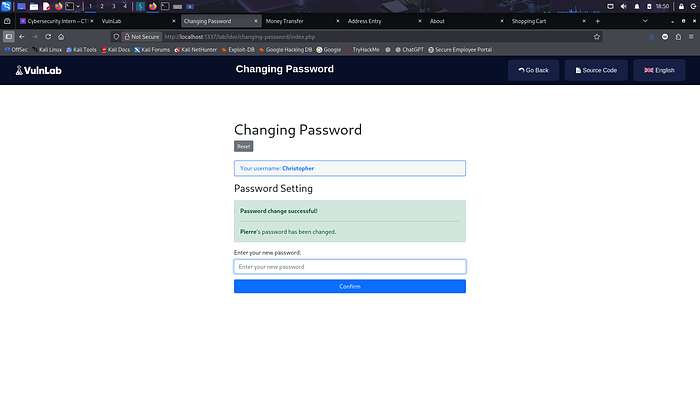
Task: Go back one page in browser
Action: pyautogui.click(x=22, y=37)
